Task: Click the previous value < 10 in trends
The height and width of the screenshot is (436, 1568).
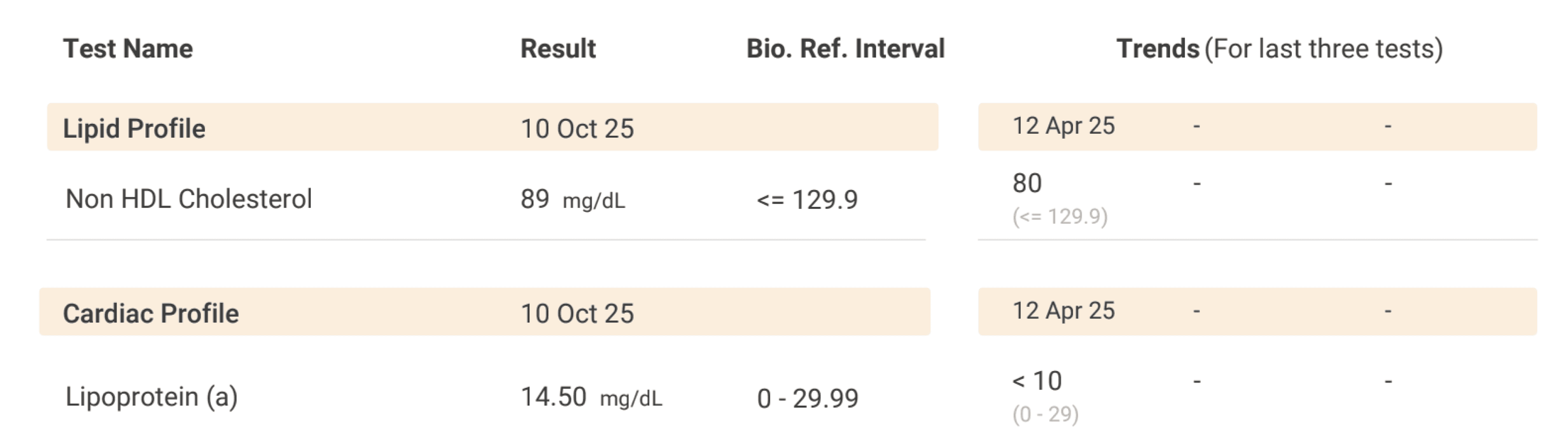Action: (x=1036, y=381)
